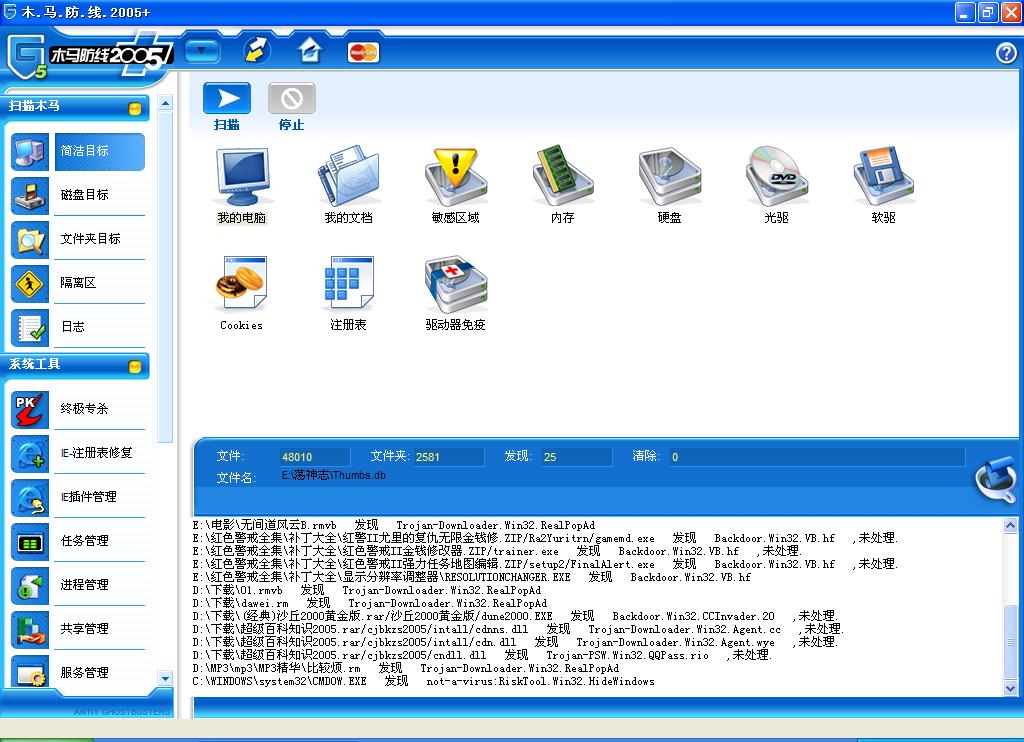
Task: Select result row with cdnns.dll
Action: point(519,629)
